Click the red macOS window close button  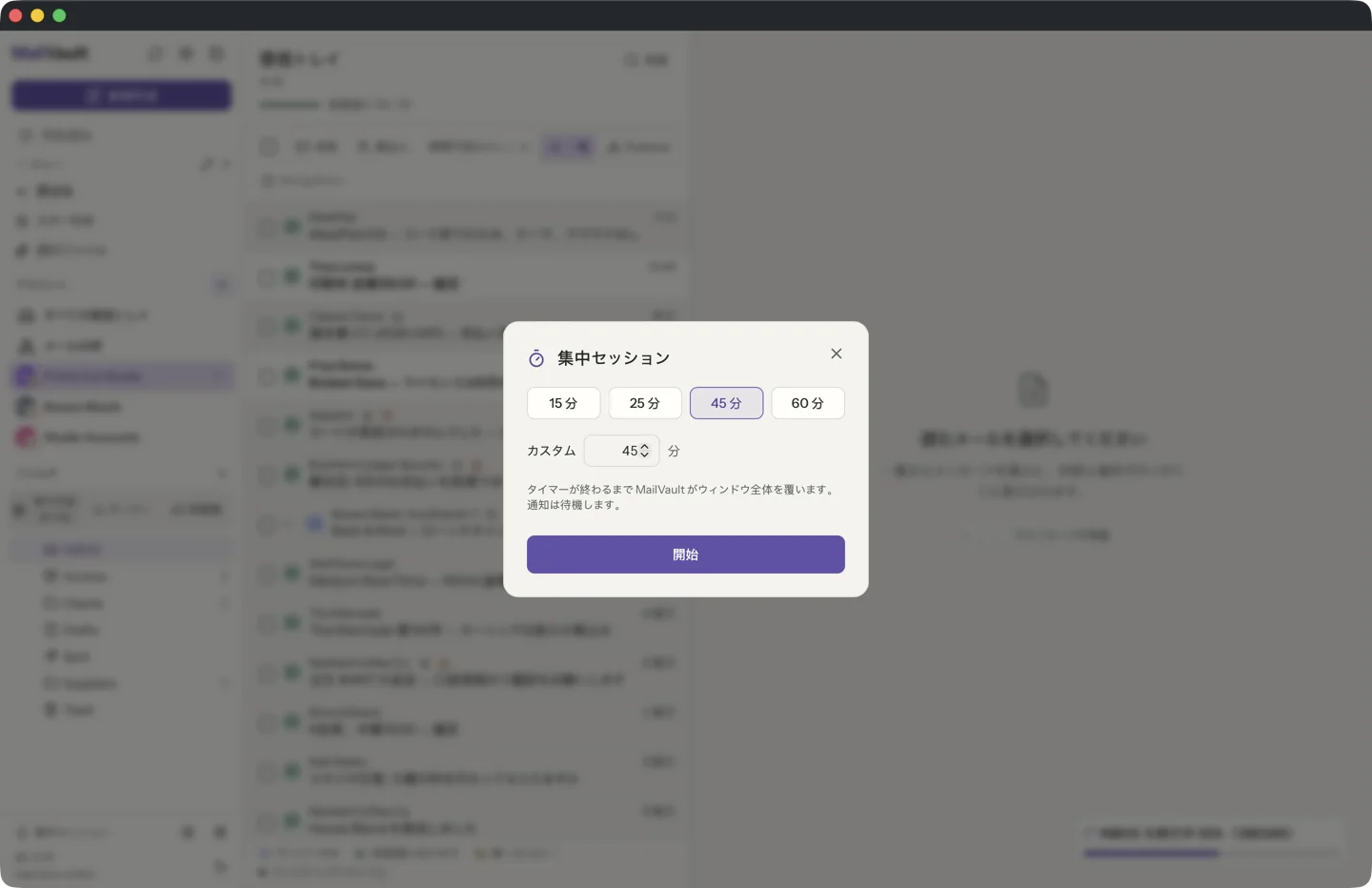(x=15, y=15)
